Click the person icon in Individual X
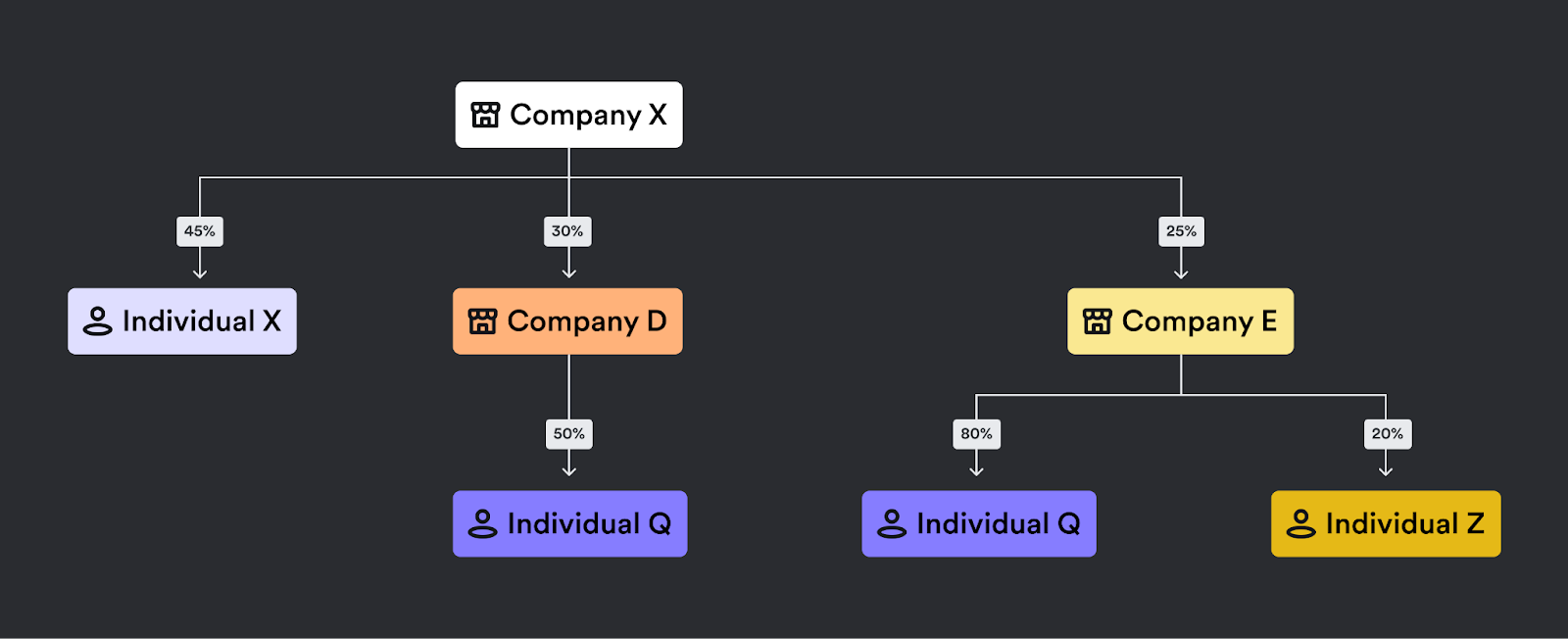 coord(97,321)
